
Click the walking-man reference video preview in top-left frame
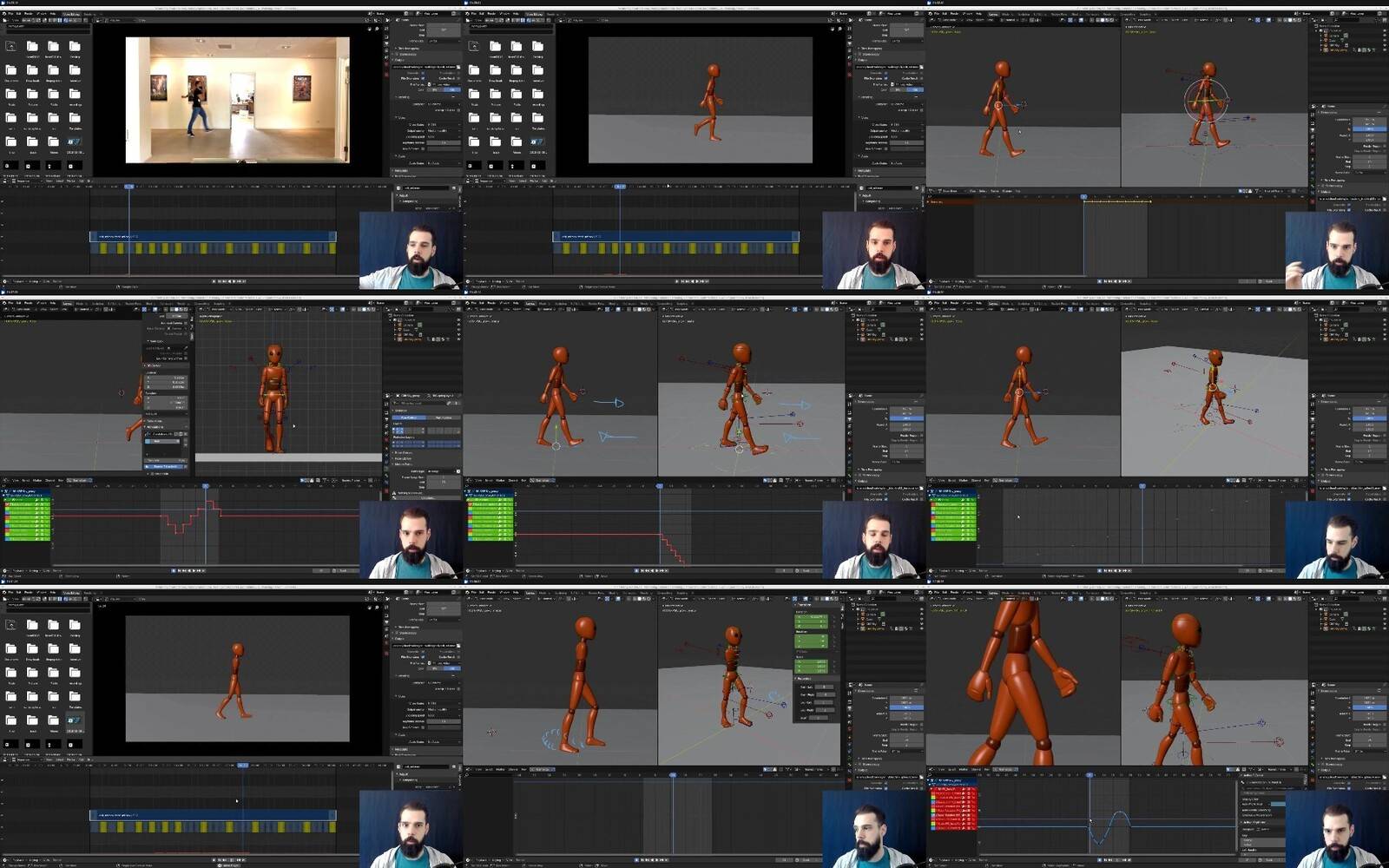238,100
